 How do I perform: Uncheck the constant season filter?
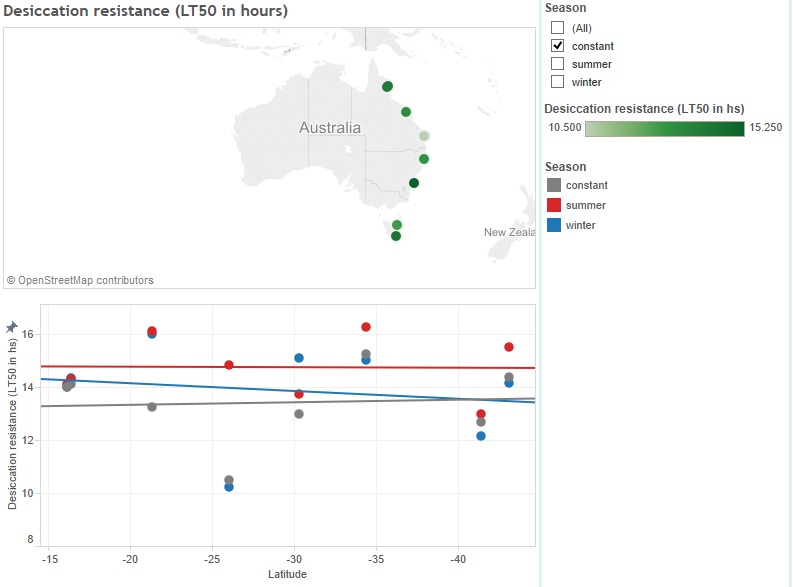(x=558, y=46)
